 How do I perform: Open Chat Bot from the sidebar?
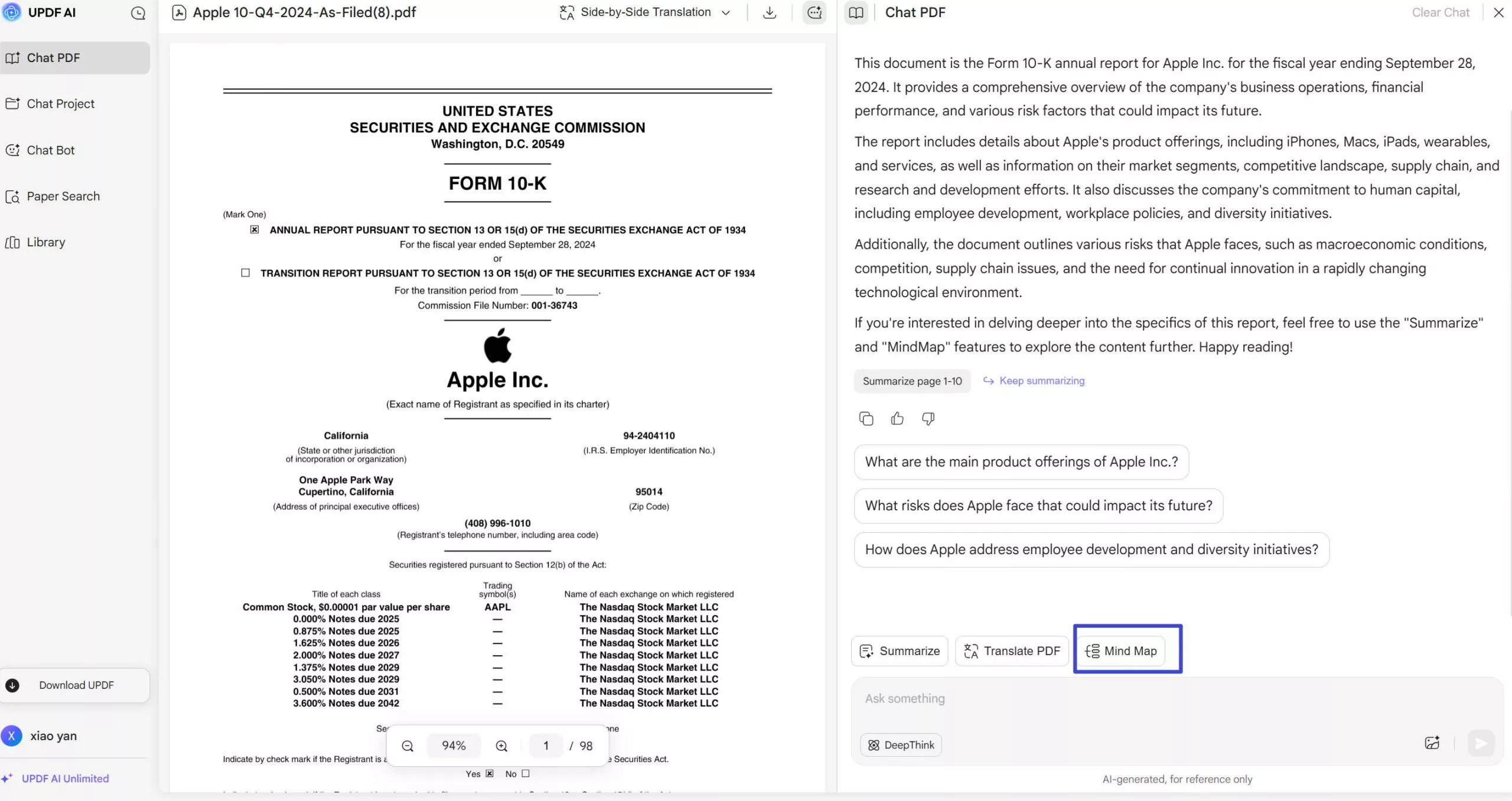coord(50,150)
